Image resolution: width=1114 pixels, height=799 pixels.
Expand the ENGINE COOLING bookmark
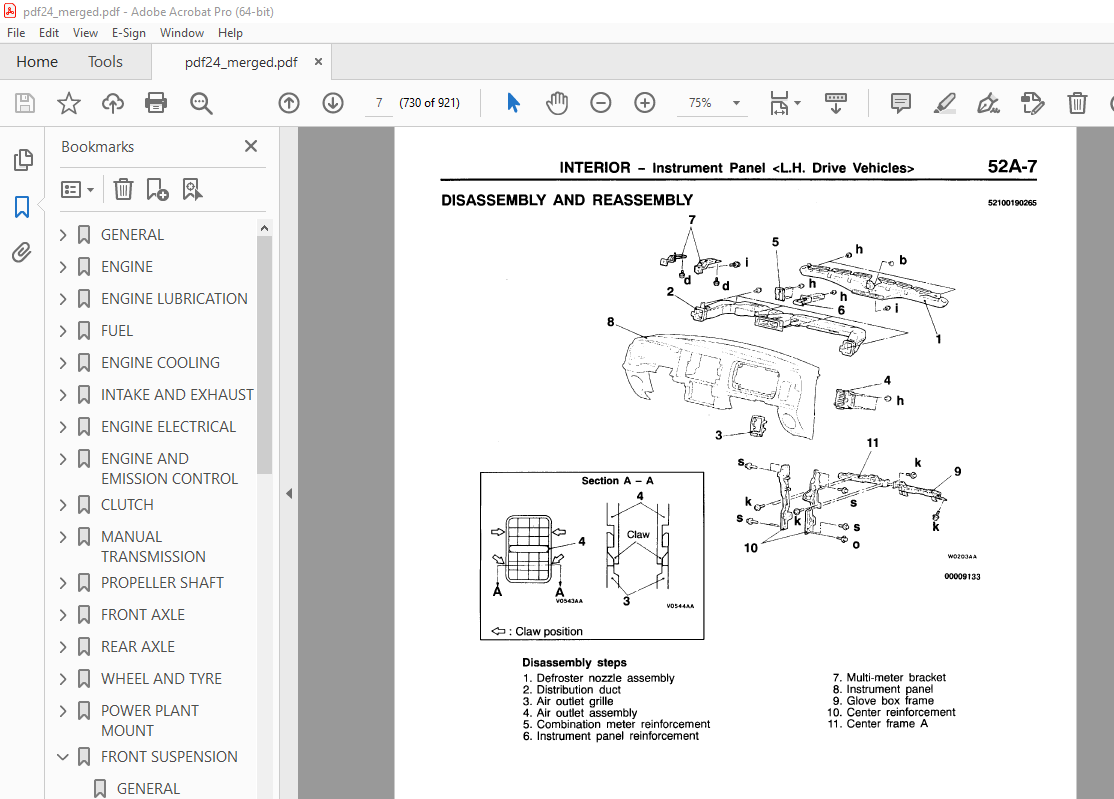63,363
